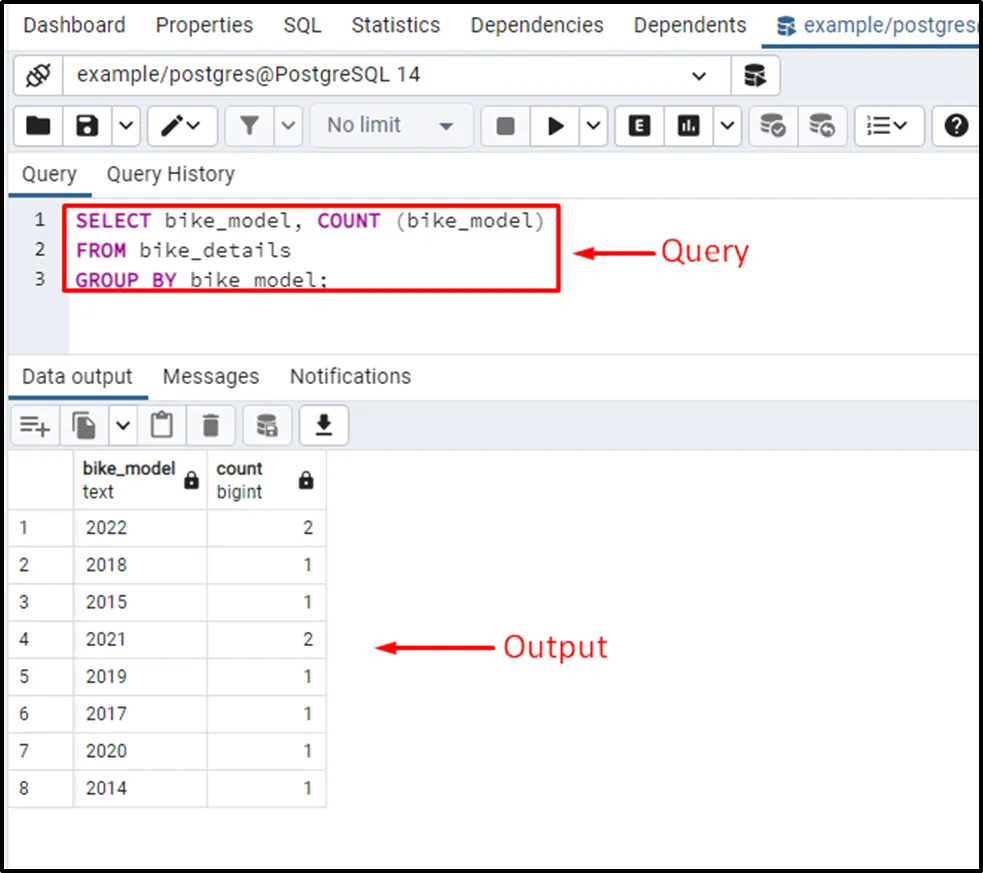This screenshot has width=983, height=873.
Task: Open the No limit rows dropdown
Action: (391, 126)
